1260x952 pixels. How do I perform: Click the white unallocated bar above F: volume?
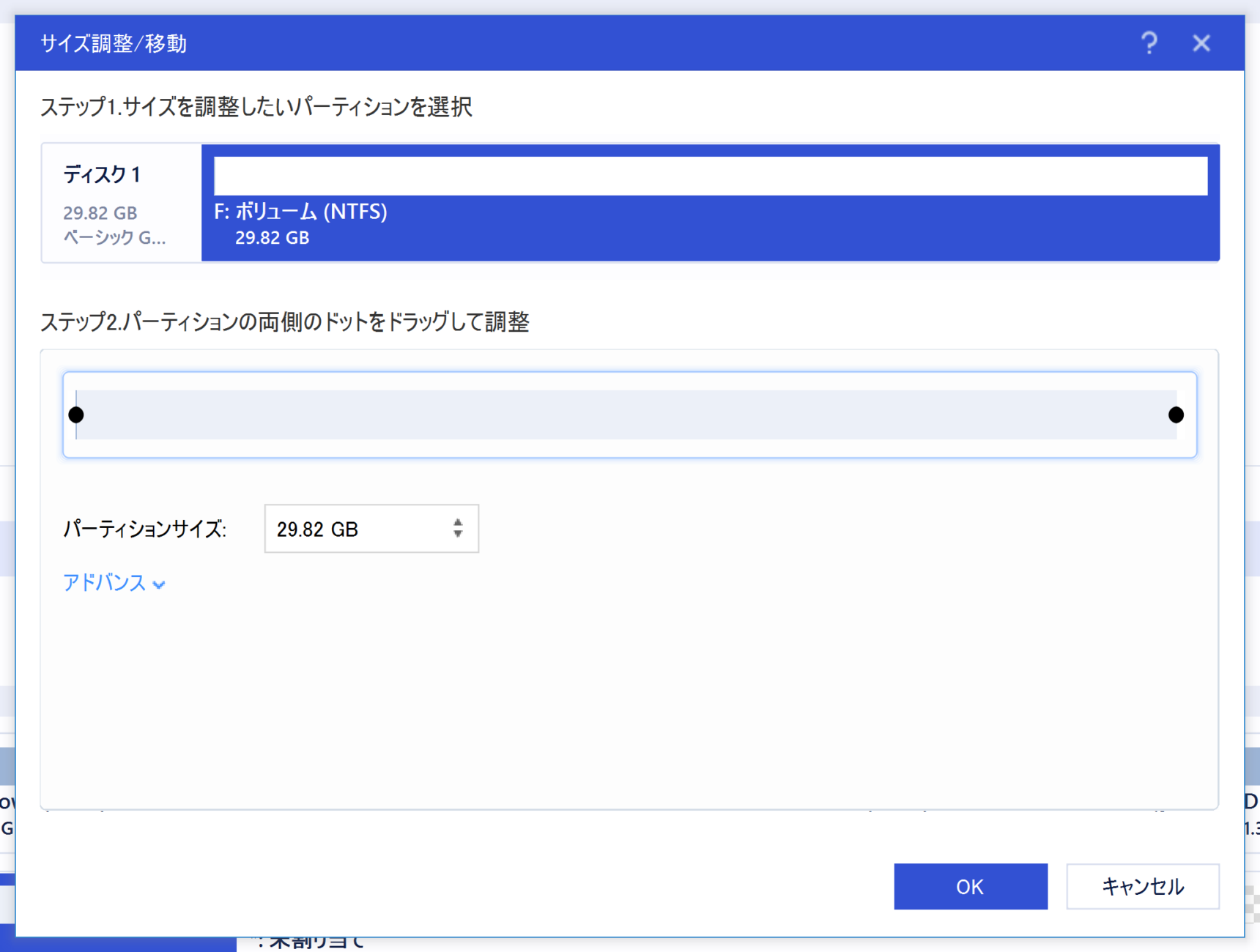pyautogui.click(x=709, y=174)
